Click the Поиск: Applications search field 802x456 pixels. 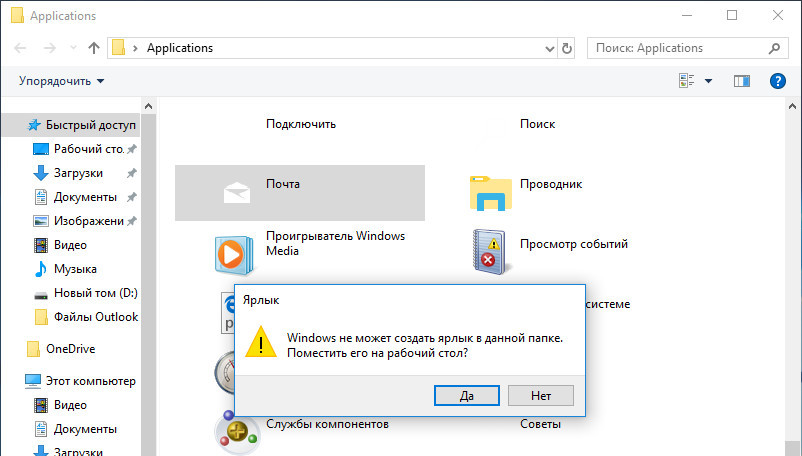[x=686, y=48]
